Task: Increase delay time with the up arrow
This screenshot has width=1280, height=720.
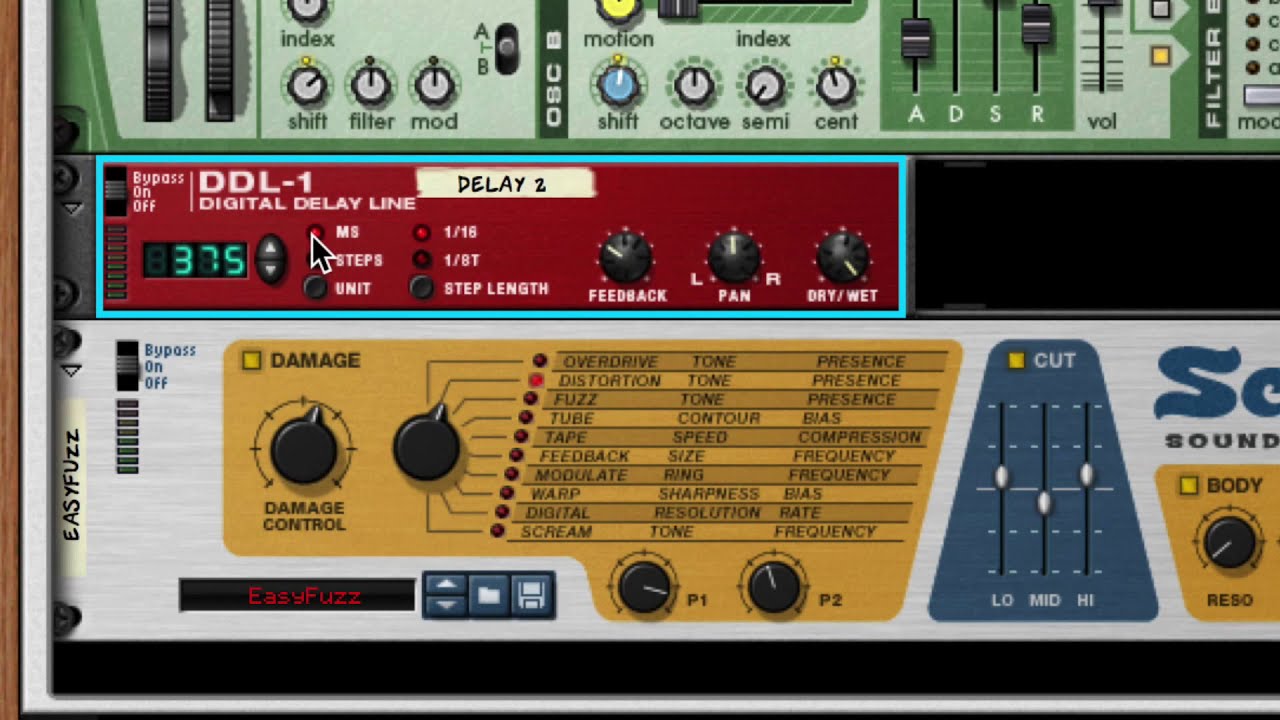Action: [x=270, y=248]
